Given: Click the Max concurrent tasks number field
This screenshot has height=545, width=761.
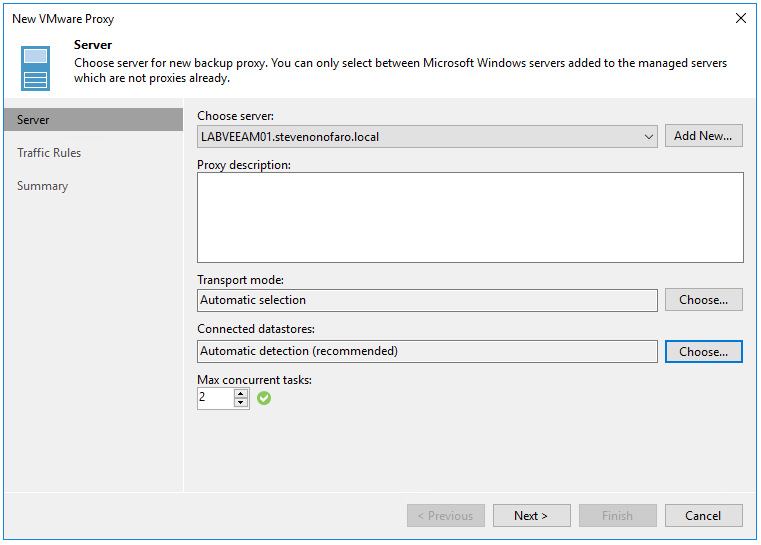Looking at the screenshot, I should 215,398.
